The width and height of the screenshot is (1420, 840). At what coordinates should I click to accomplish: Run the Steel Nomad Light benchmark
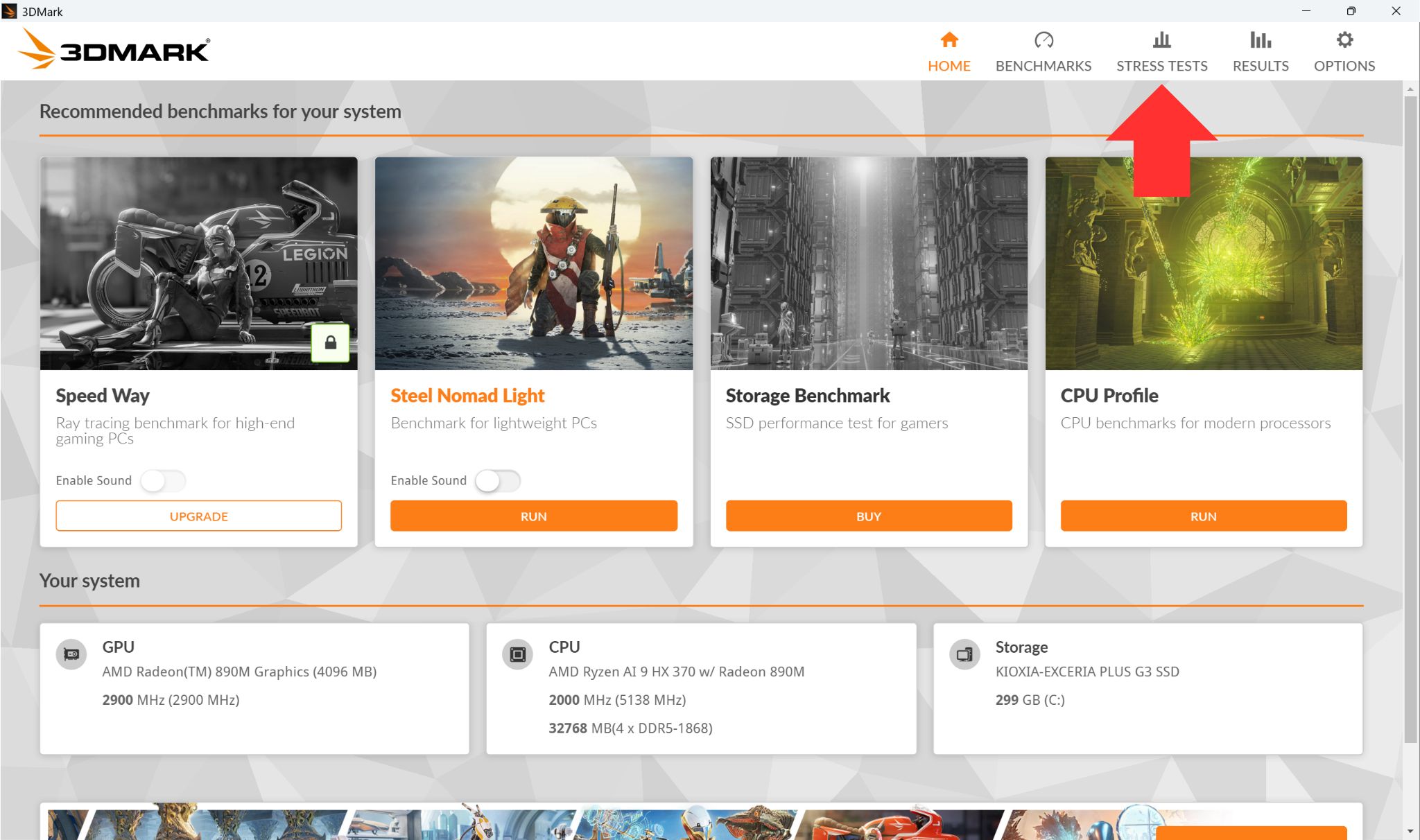pos(533,516)
